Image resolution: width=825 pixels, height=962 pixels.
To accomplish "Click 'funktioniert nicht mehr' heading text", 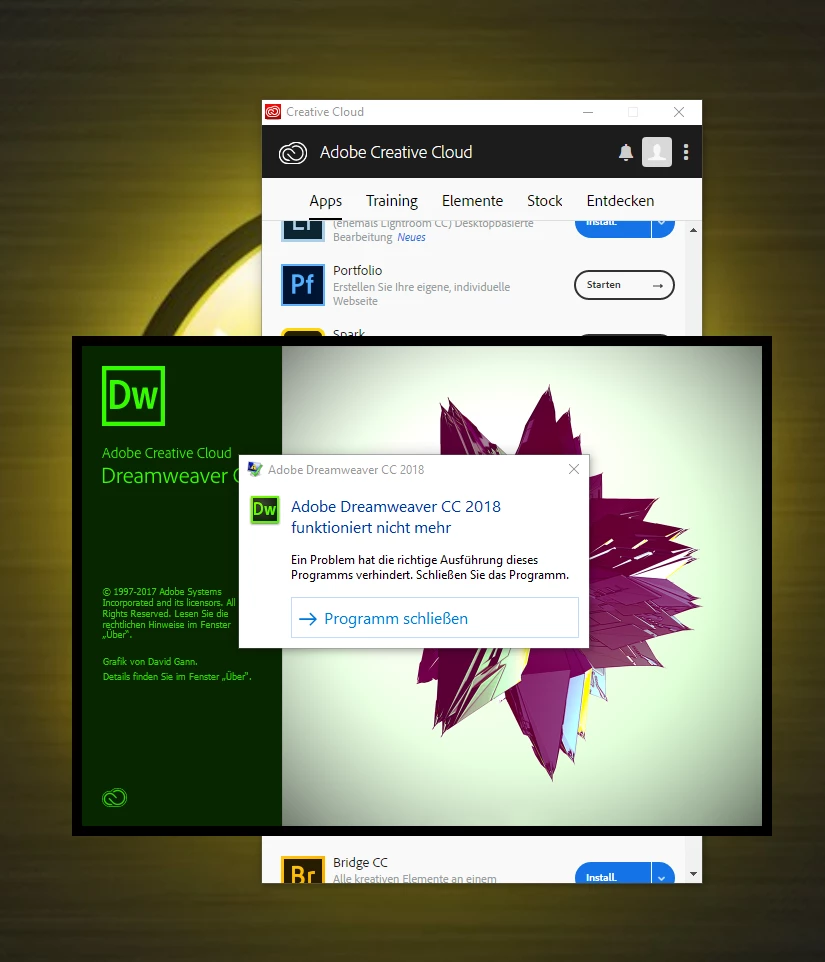I will 371,528.
